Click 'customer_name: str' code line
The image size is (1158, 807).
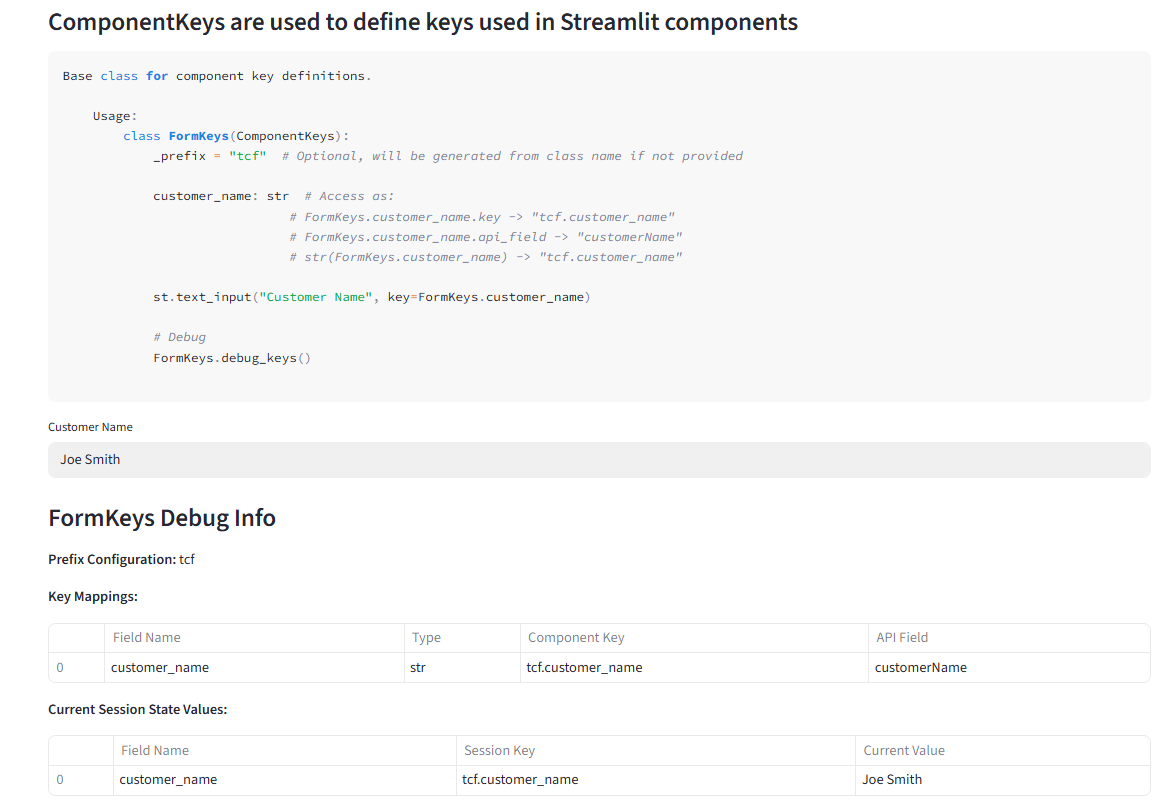pyautogui.click(x=274, y=196)
